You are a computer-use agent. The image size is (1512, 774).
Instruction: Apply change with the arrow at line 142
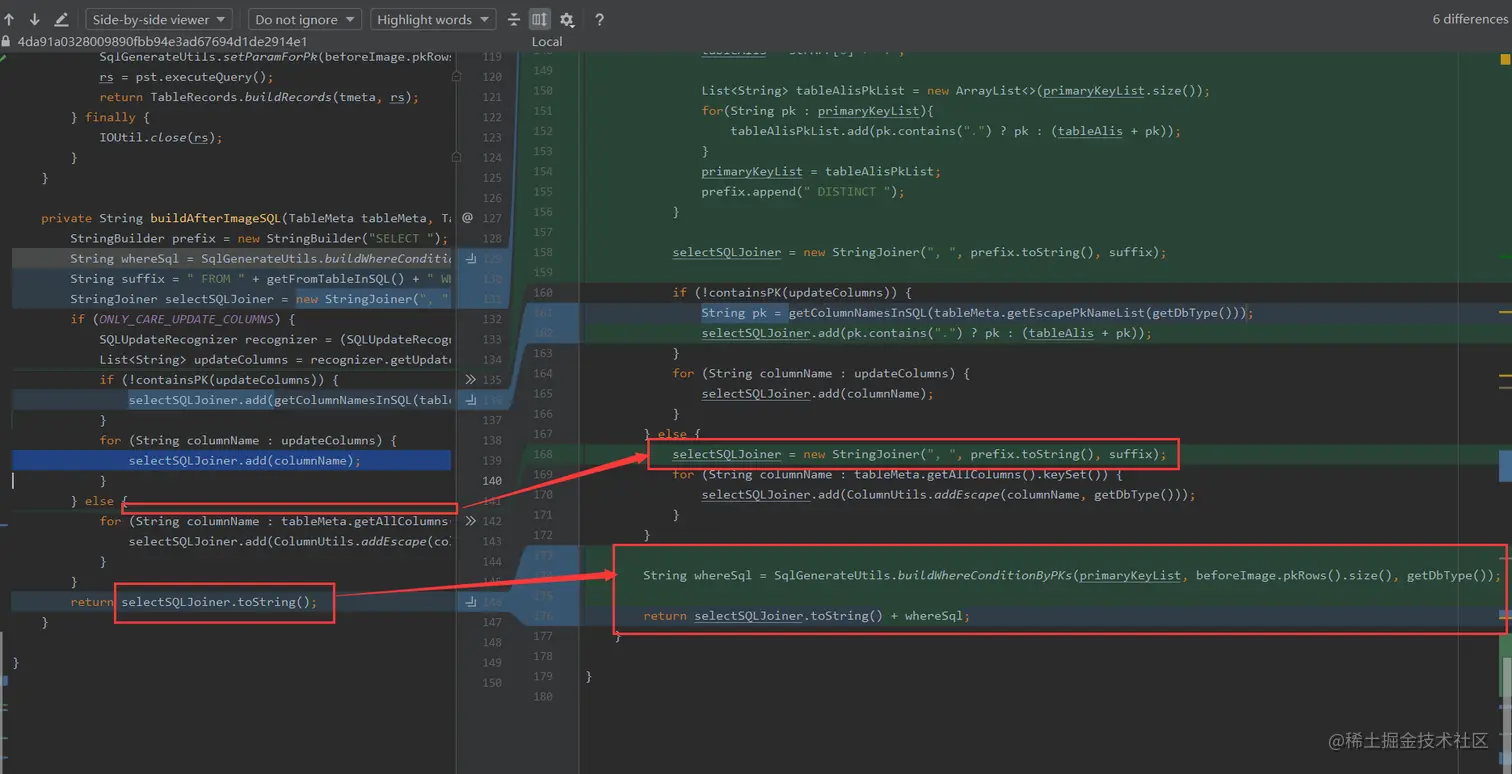(x=470, y=521)
